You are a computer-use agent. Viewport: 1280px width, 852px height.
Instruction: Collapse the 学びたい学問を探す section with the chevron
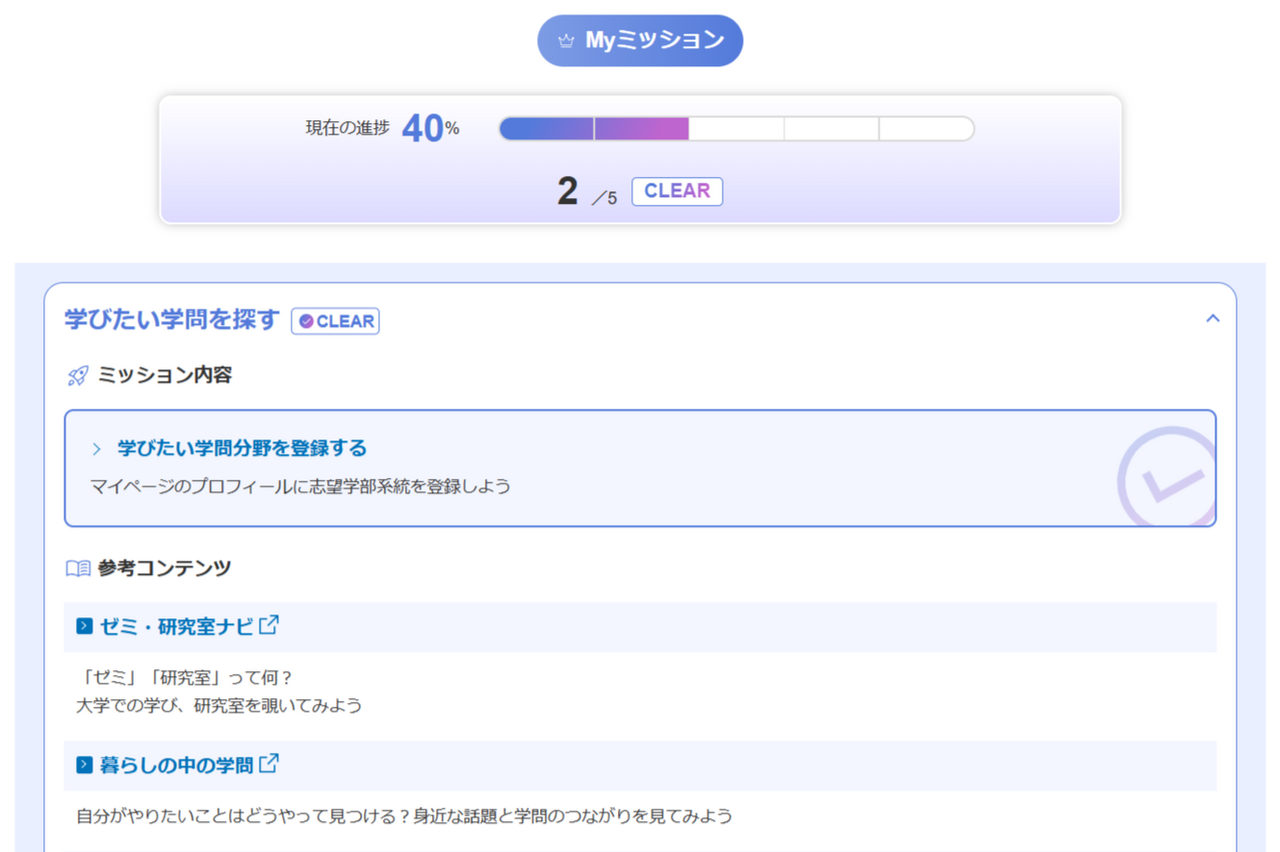(1213, 318)
